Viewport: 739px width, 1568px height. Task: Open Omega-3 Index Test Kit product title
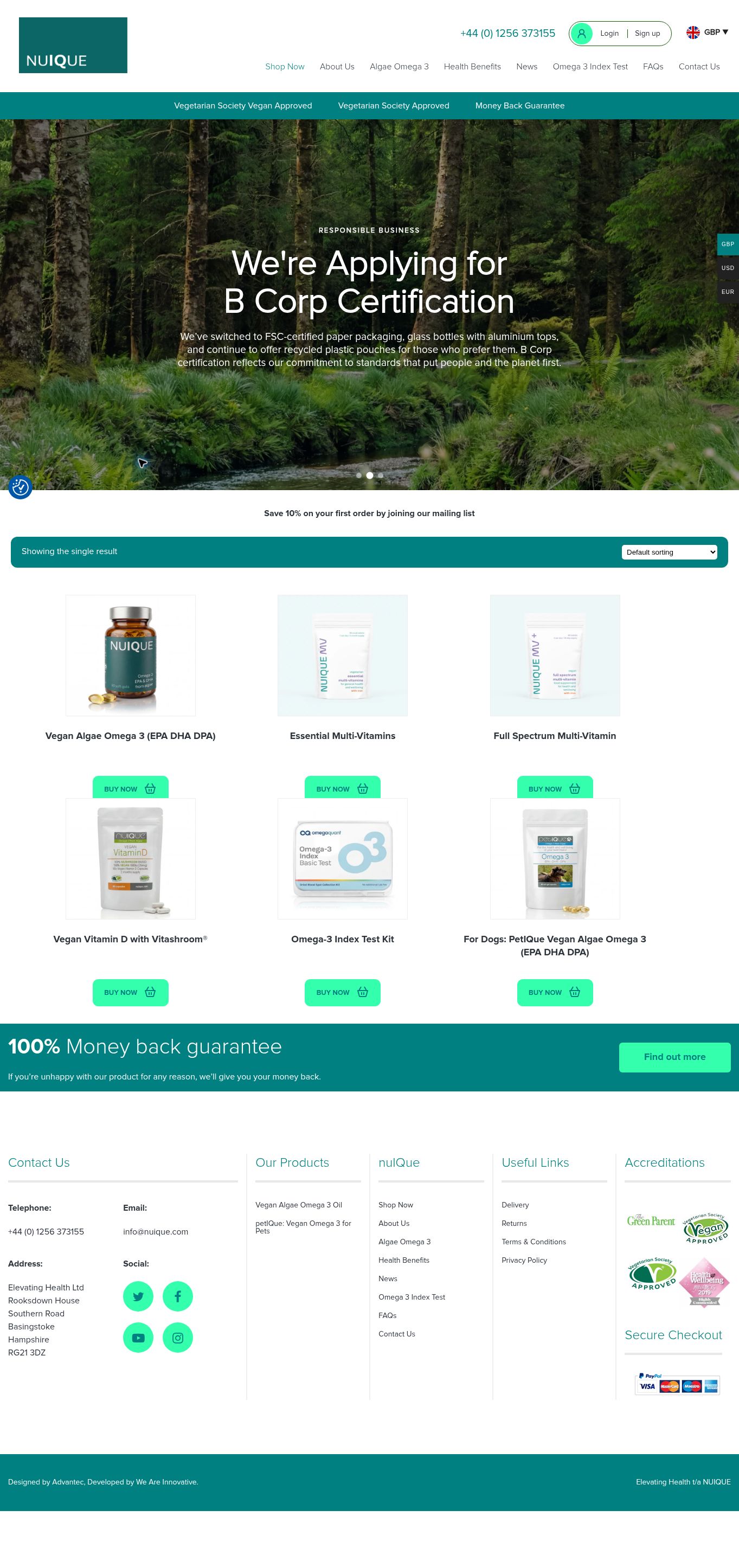[x=343, y=939]
